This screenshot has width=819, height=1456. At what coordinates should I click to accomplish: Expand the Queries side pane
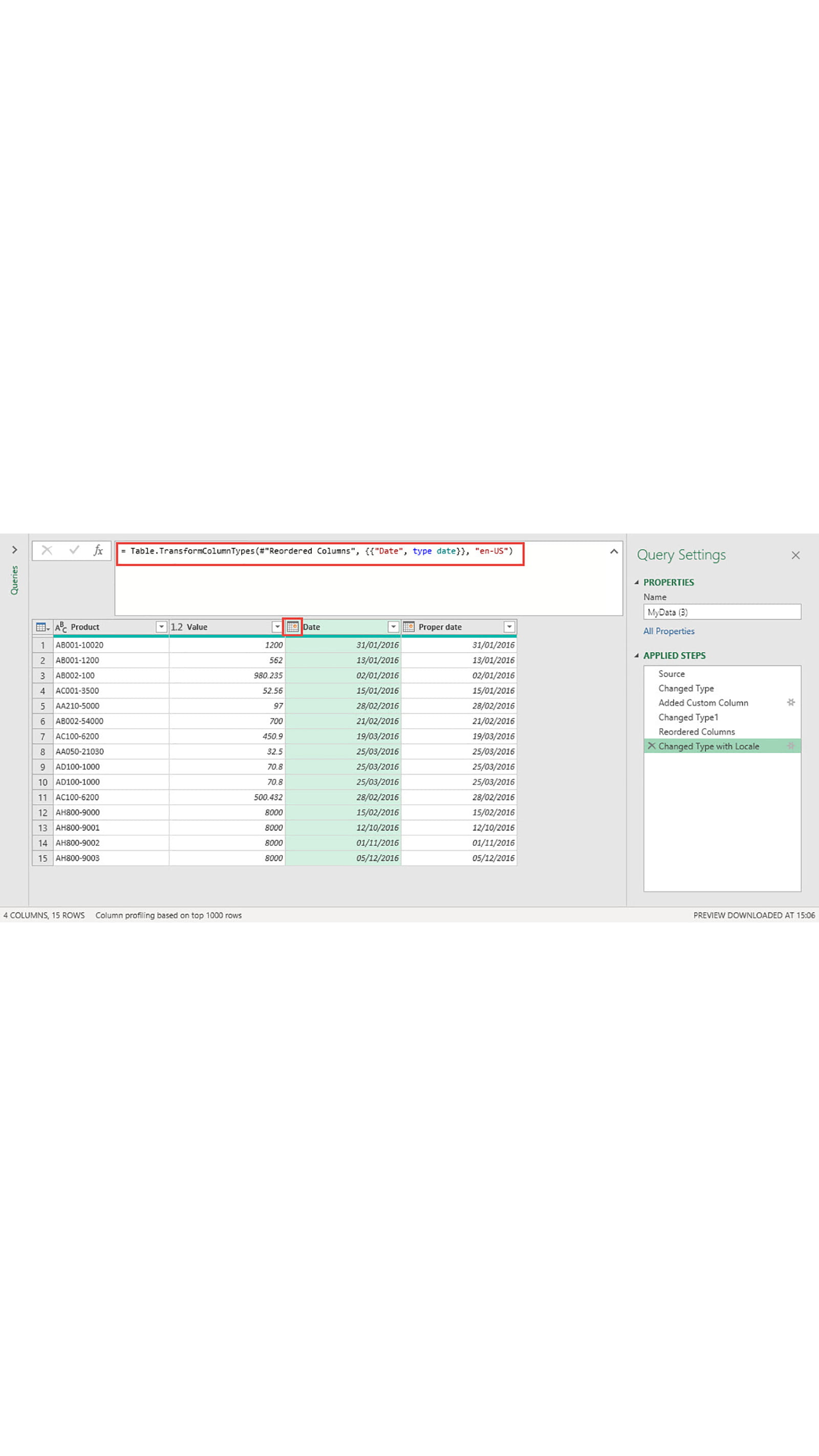pyautogui.click(x=15, y=549)
